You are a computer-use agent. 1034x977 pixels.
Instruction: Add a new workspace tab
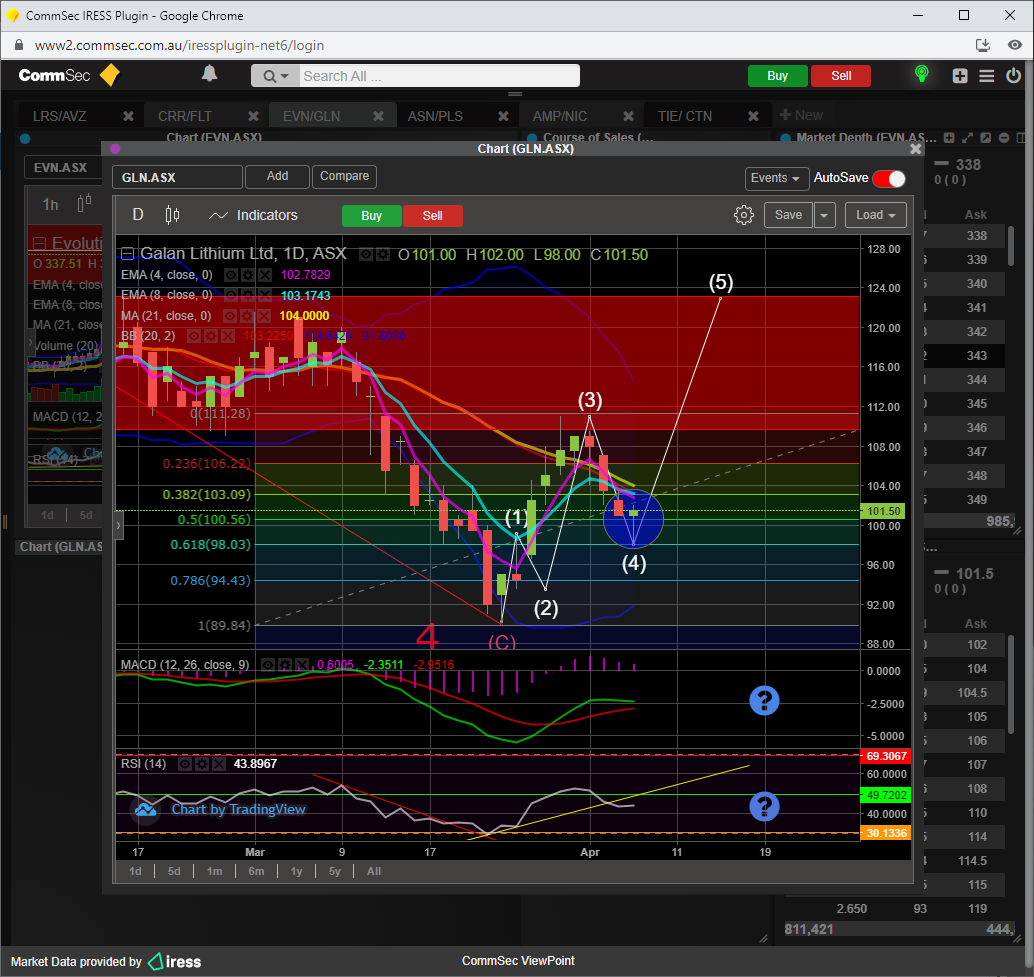[801, 115]
